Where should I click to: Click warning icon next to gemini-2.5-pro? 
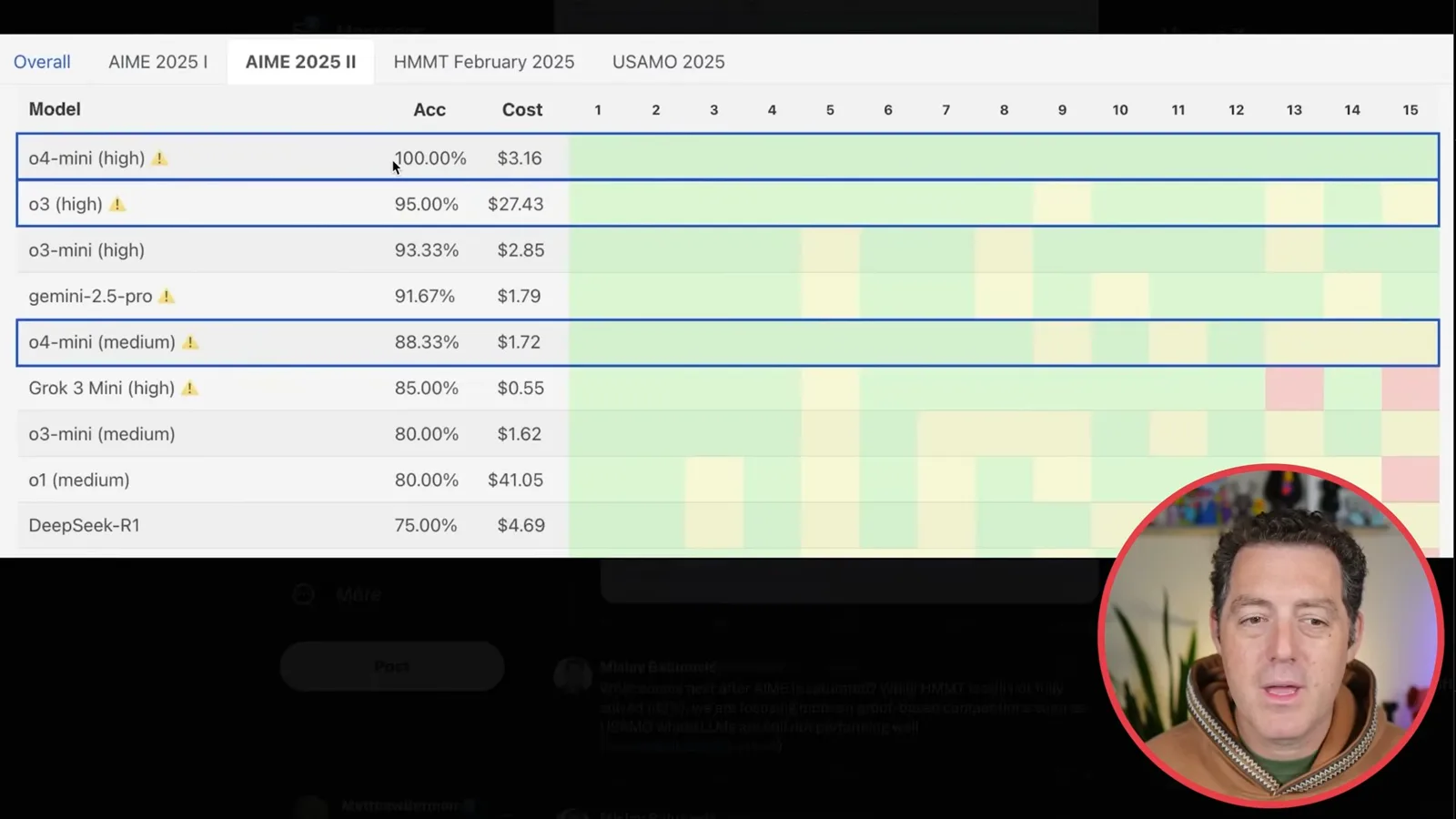point(167,296)
